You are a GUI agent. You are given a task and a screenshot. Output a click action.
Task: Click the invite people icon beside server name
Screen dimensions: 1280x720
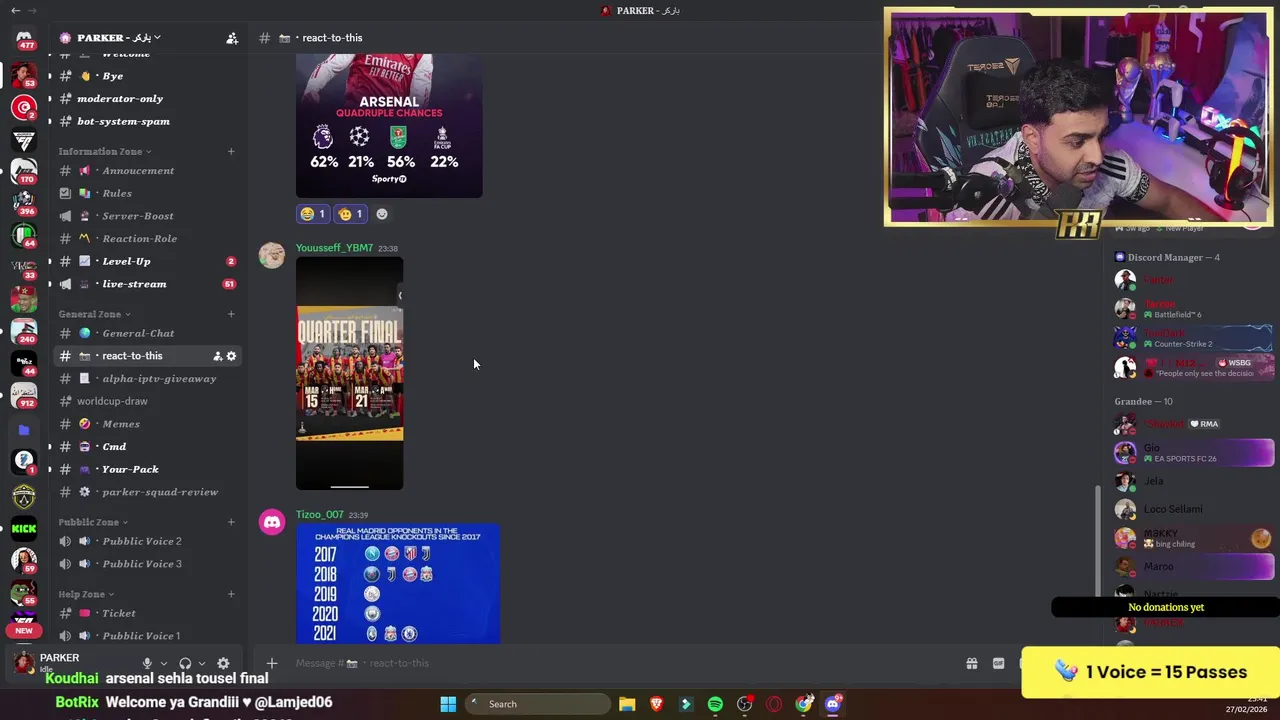(x=232, y=38)
